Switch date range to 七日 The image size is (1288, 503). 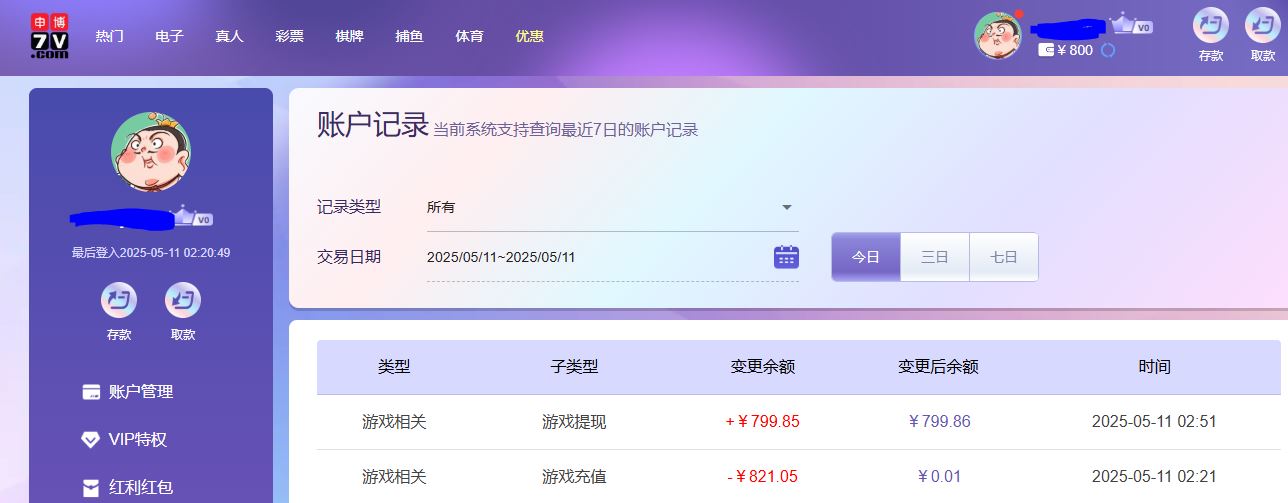[1003, 257]
